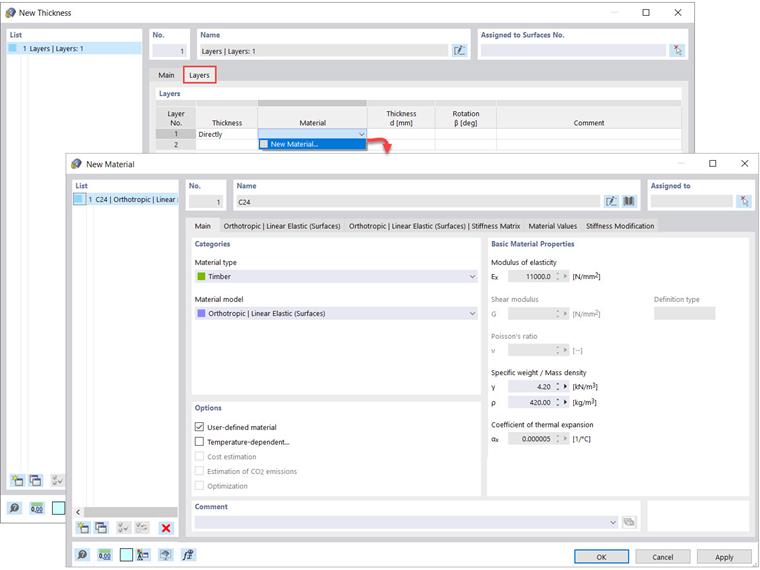Click select all checkmarks icon in New Thickness list

tap(57, 480)
